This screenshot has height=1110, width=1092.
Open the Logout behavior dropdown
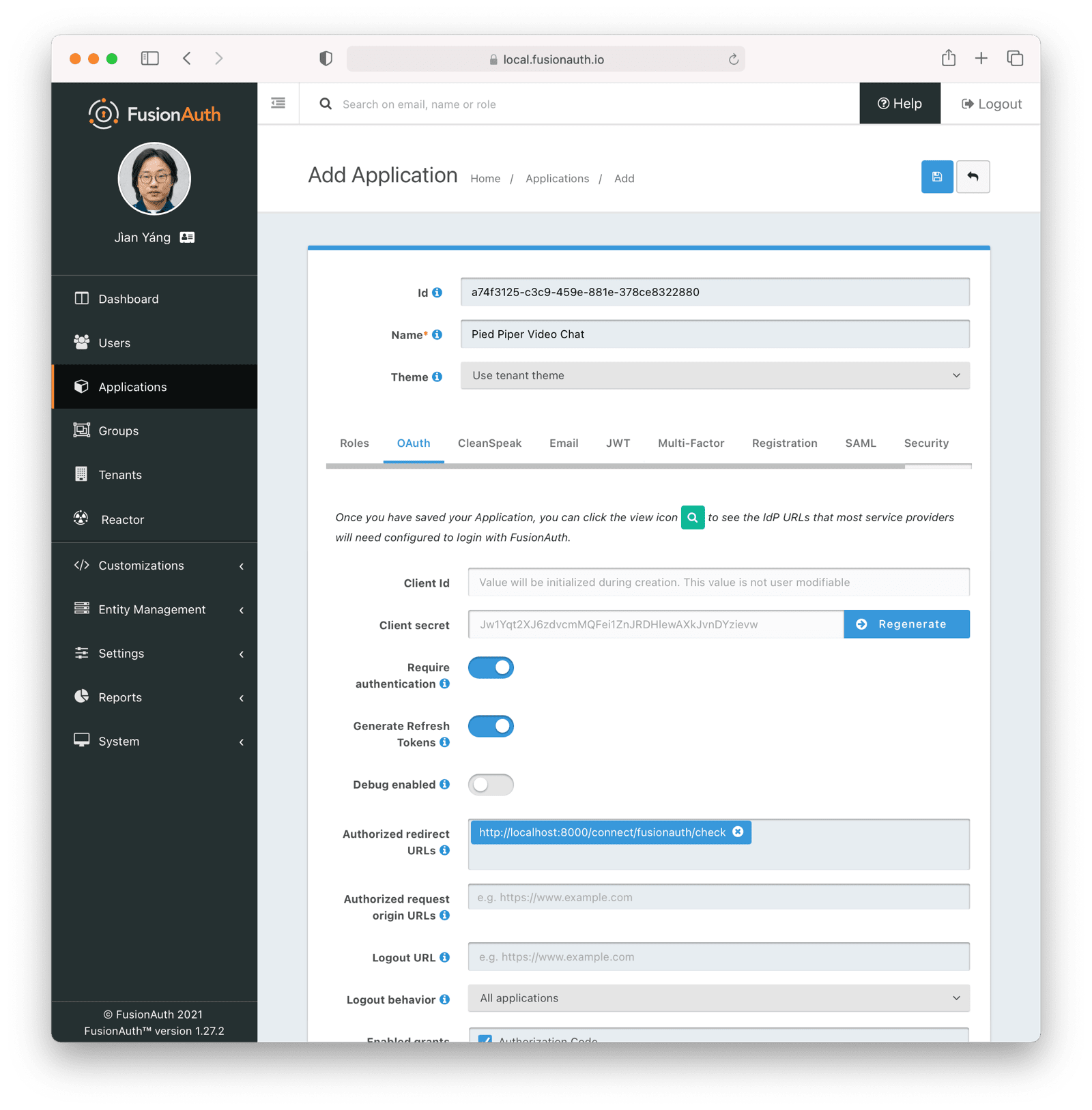click(x=719, y=998)
